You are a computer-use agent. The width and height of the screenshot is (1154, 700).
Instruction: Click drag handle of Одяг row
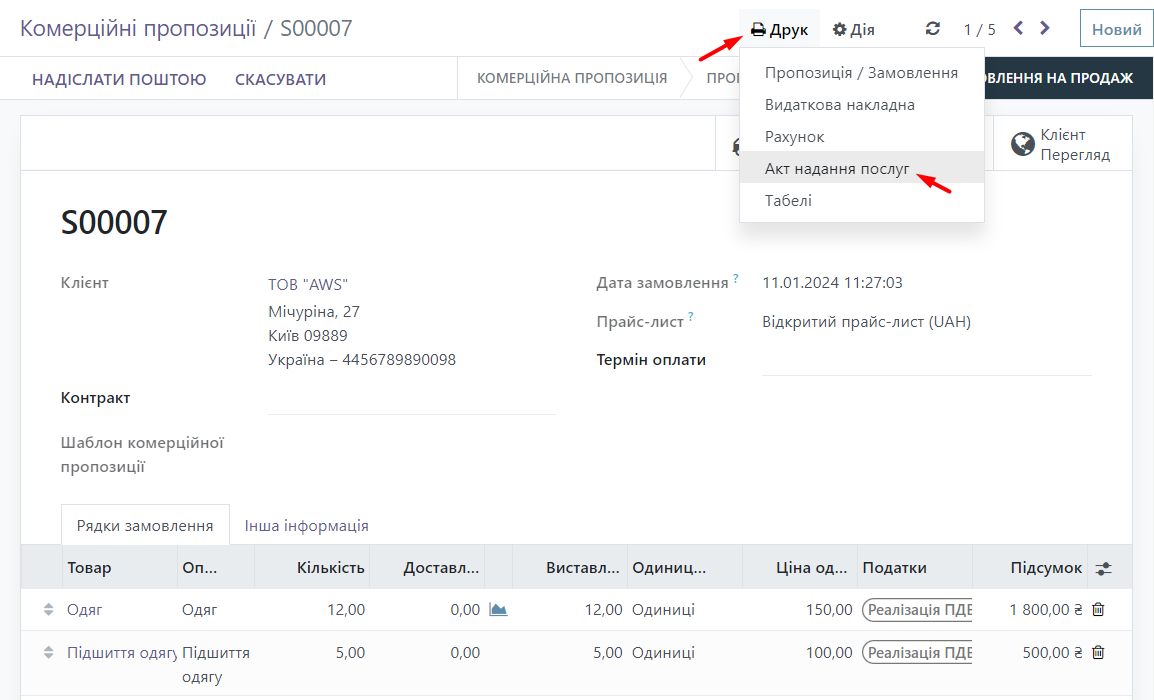[x=48, y=609]
